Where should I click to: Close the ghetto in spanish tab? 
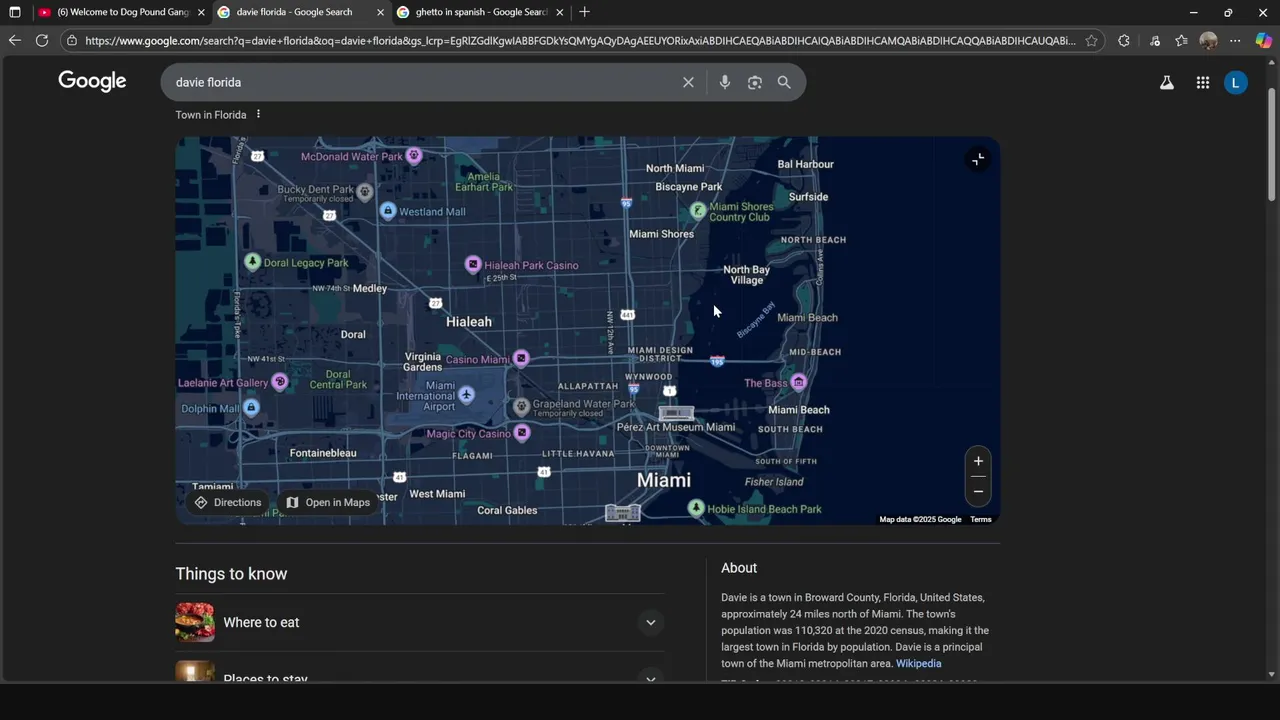(x=559, y=12)
